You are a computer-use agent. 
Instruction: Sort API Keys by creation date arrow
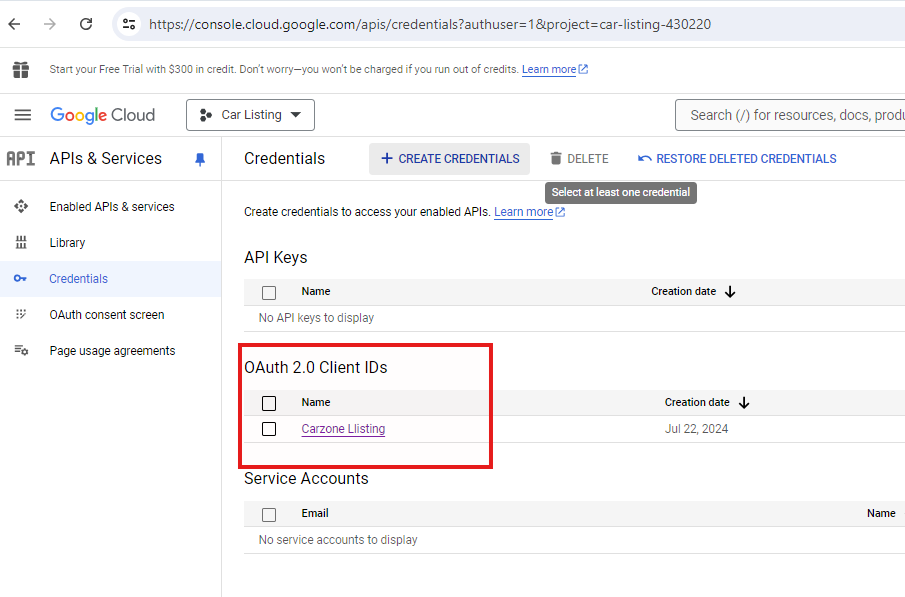click(730, 292)
